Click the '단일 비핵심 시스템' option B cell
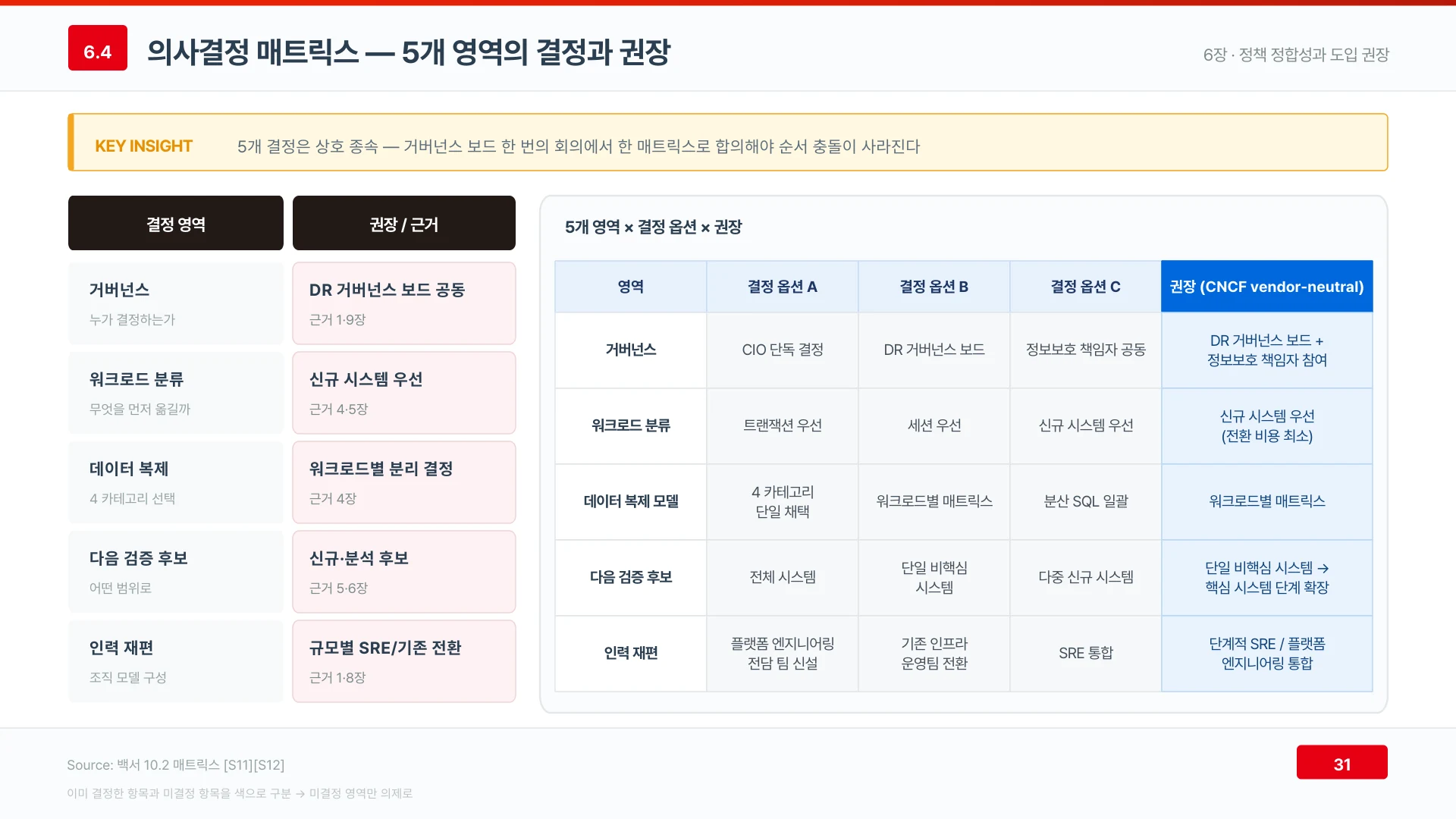Viewport: 1456px width, 819px height. coord(934,578)
